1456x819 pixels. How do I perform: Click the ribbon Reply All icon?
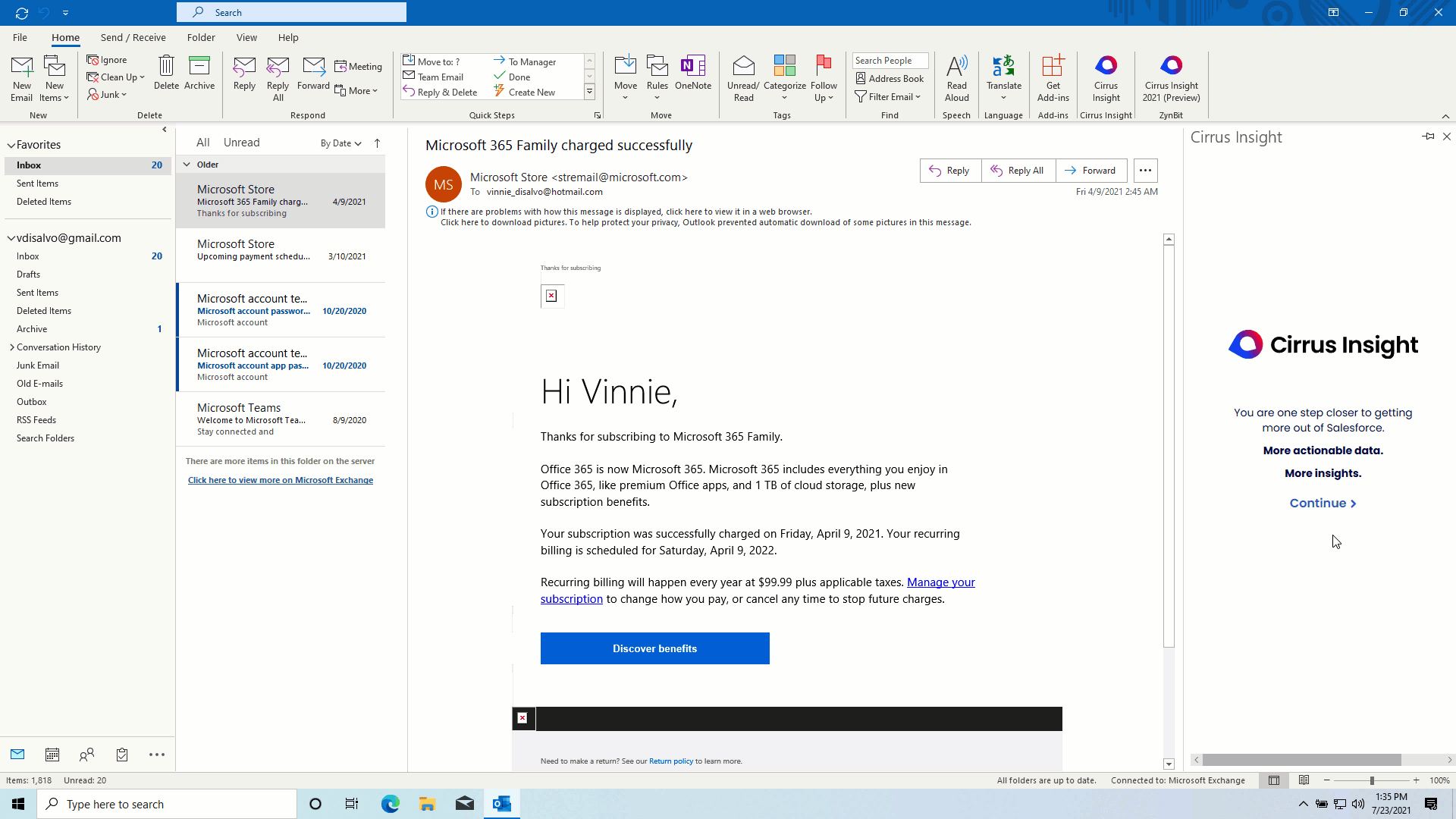278,66
